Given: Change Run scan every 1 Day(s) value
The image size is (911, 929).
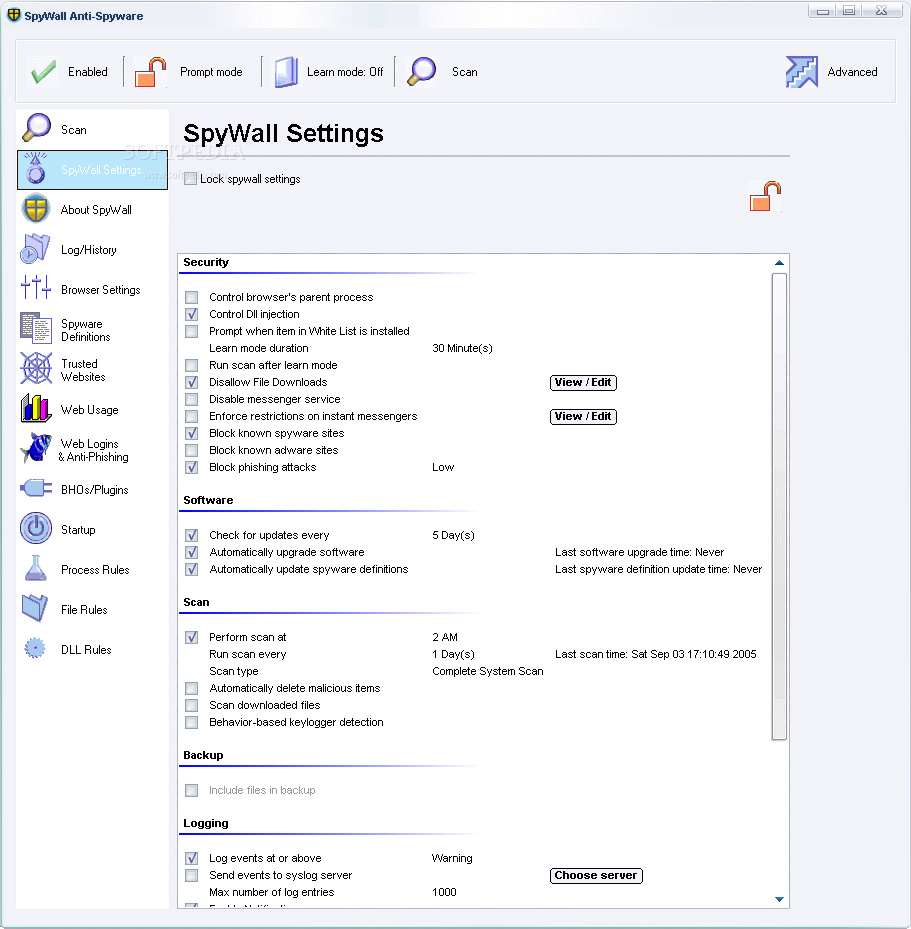Looking at the screenshot, I should tap(453, 655).
